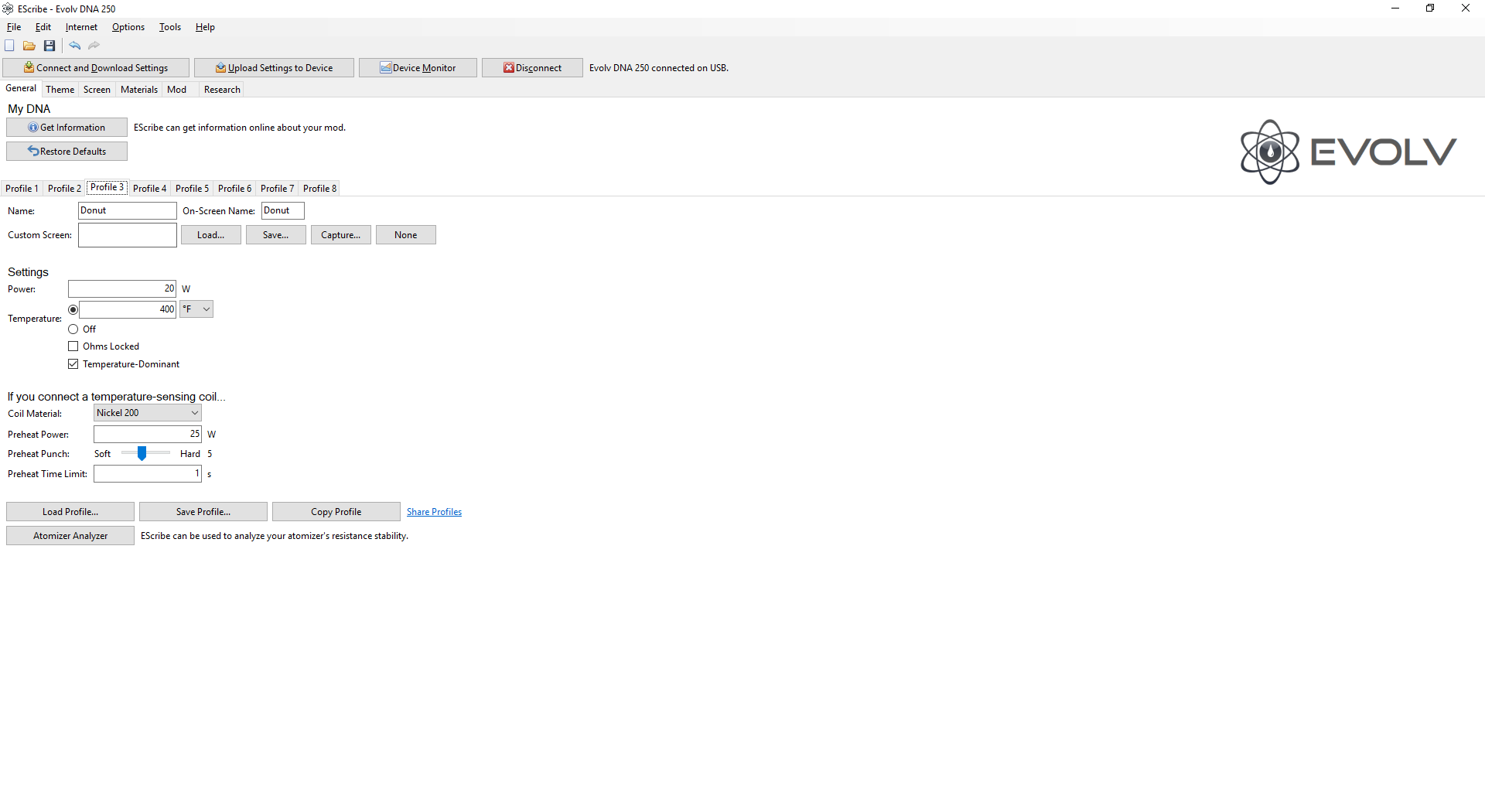
Task: Click the Preheat Punch slider handle
Action: coord(142,454)
